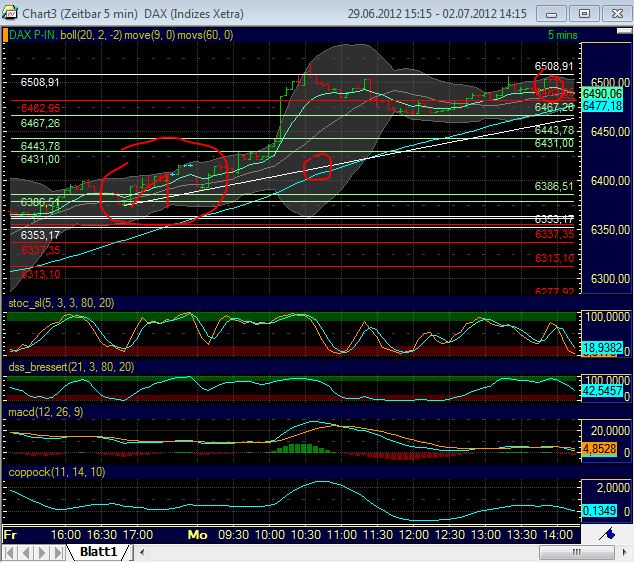The width and height of the screenshot is (634, 563).
Task: Click the 09:30 time axis label
Action: [233, 535]
